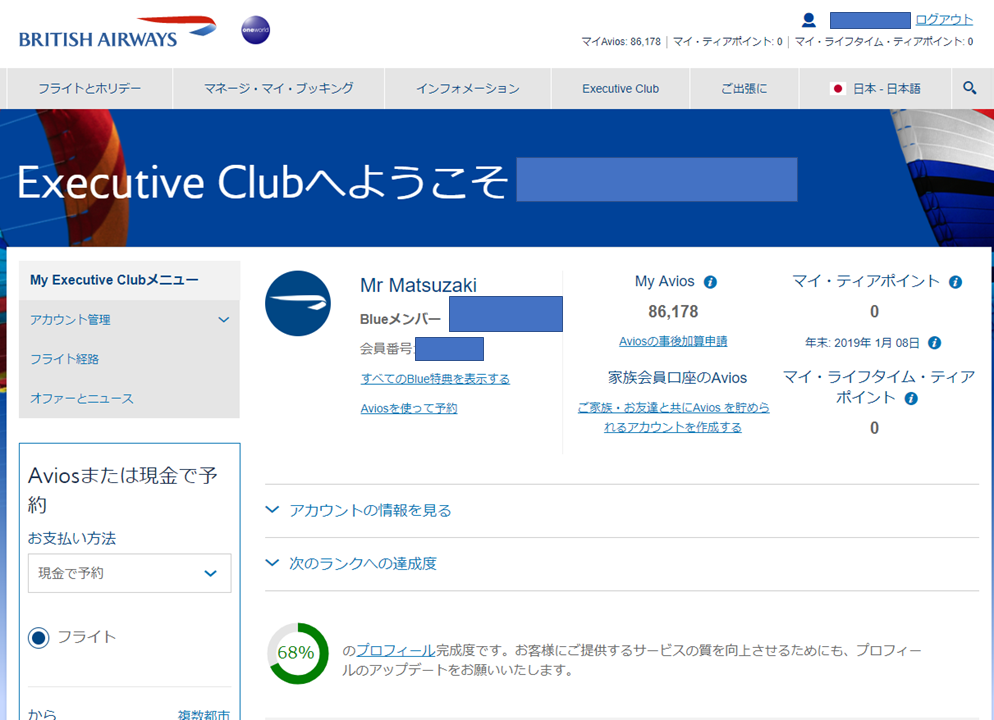Viewport: 994px width, 720px height.
Task: Select the フライト radio button
Action: 39,638
